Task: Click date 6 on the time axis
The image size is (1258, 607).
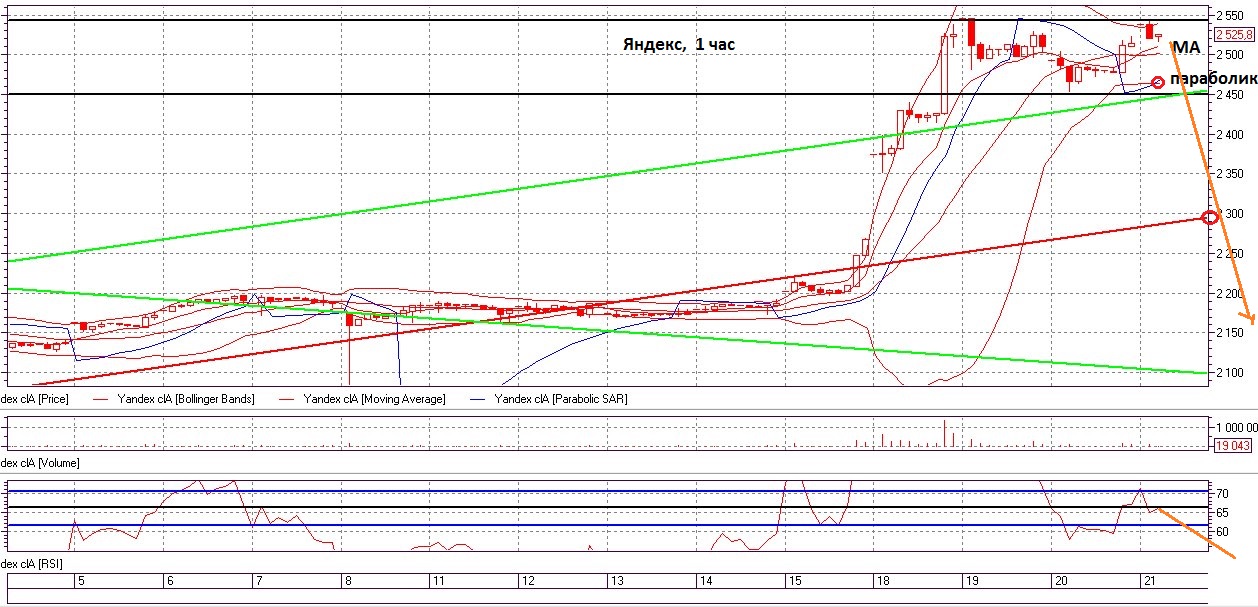Action: pyautogui.click(x=169, y=581)
